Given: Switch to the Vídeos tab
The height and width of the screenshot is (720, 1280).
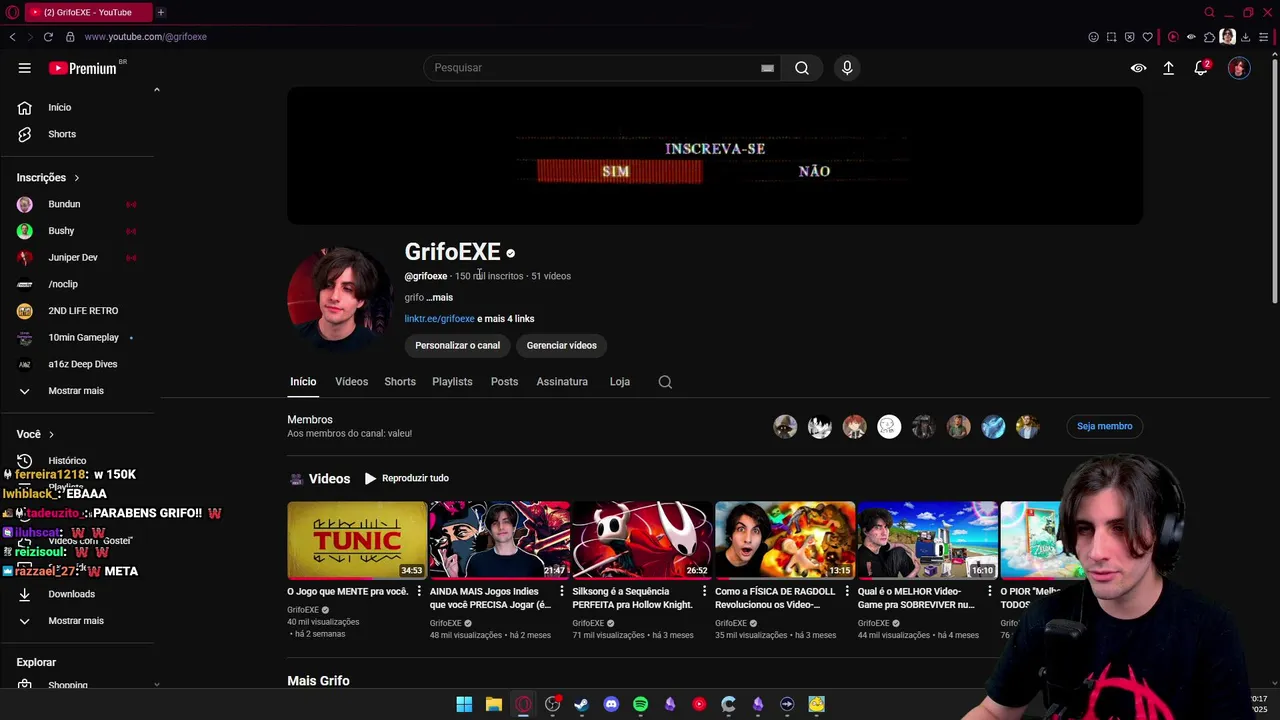Looking at the screenshot, I should click(351, 382).
